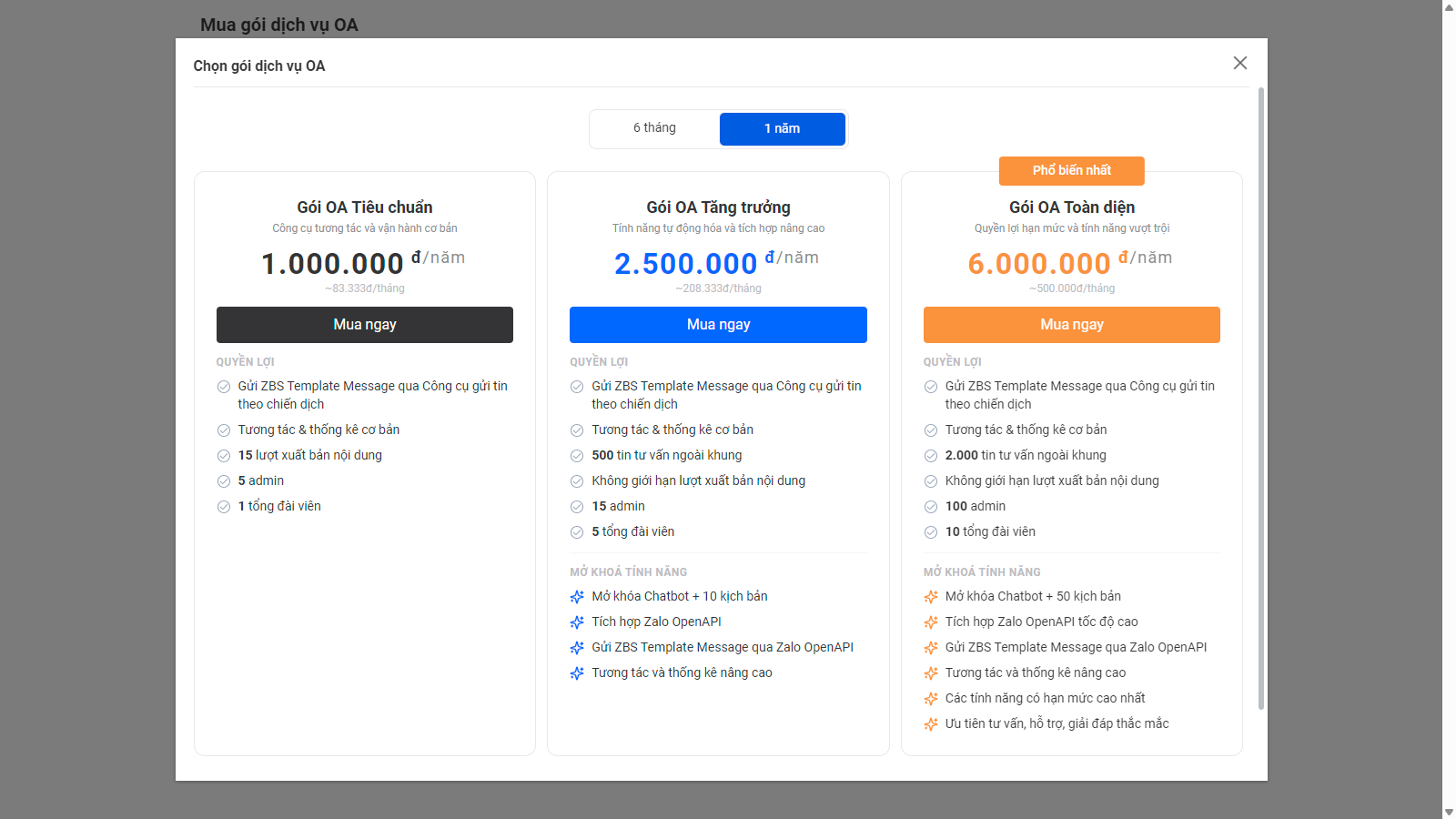The height and width of the screenshot is (819, 1456).
Task: Click the dialog's vertical scrollbar
Action: [x=1261, y=399]
